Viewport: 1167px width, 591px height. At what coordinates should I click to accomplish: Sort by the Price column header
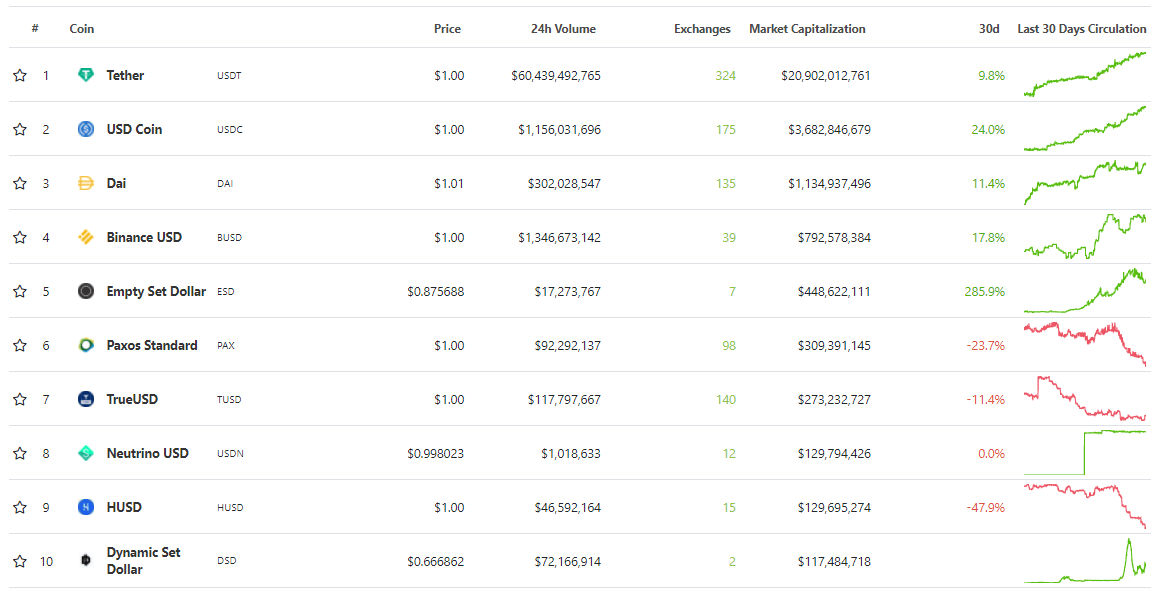(x=447, y=29)
